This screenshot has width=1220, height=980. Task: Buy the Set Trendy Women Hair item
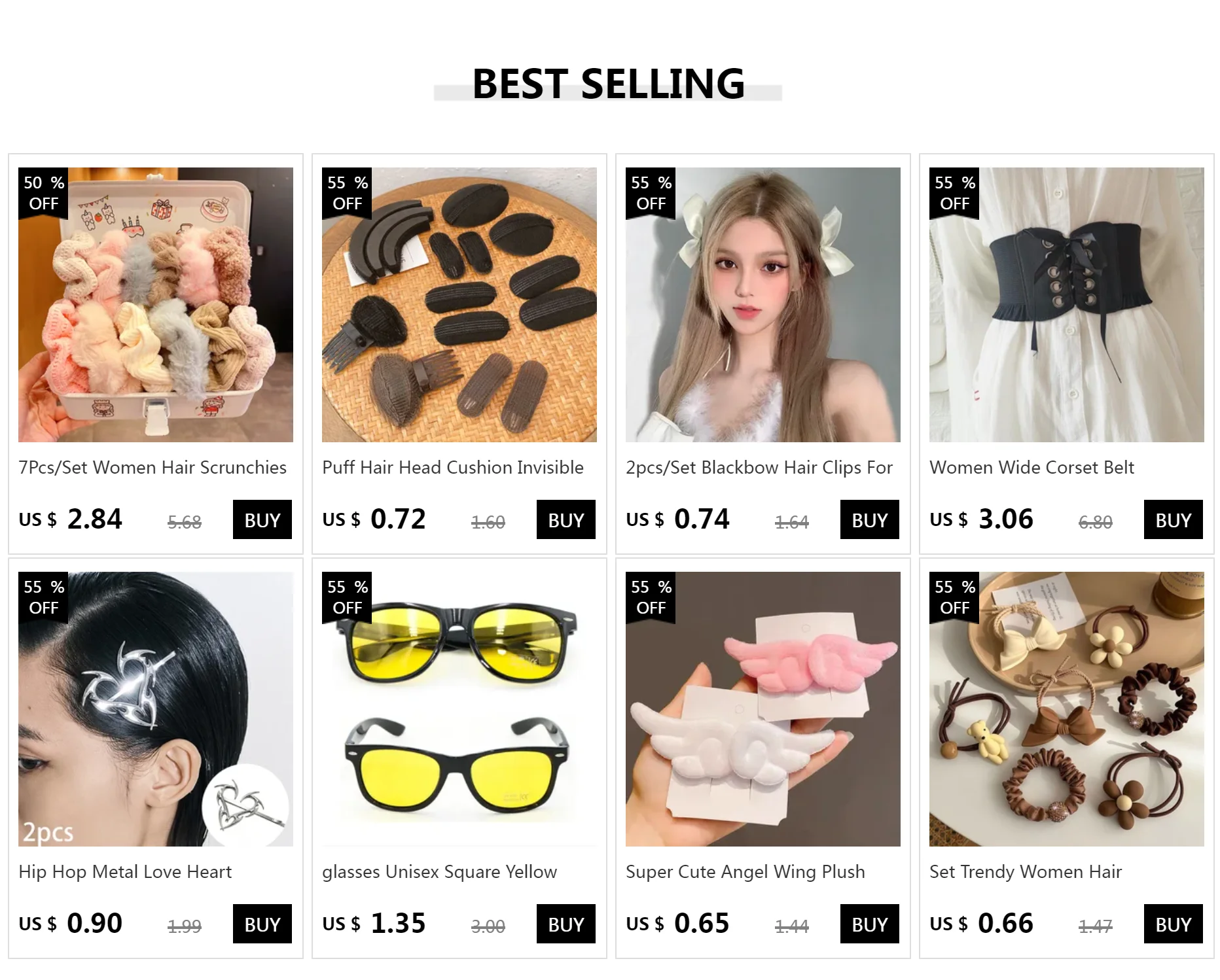(1174, 924)
